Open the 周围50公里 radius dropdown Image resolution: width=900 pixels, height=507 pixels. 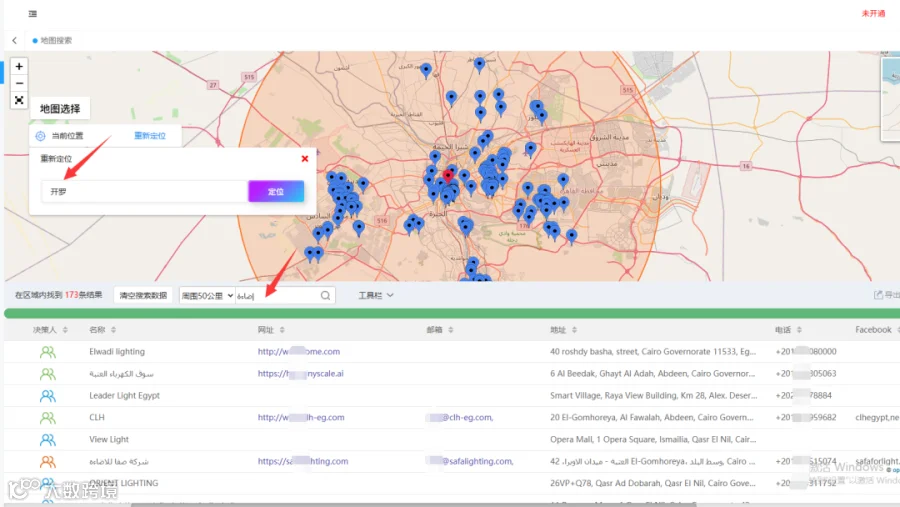[x=207, y=296]
